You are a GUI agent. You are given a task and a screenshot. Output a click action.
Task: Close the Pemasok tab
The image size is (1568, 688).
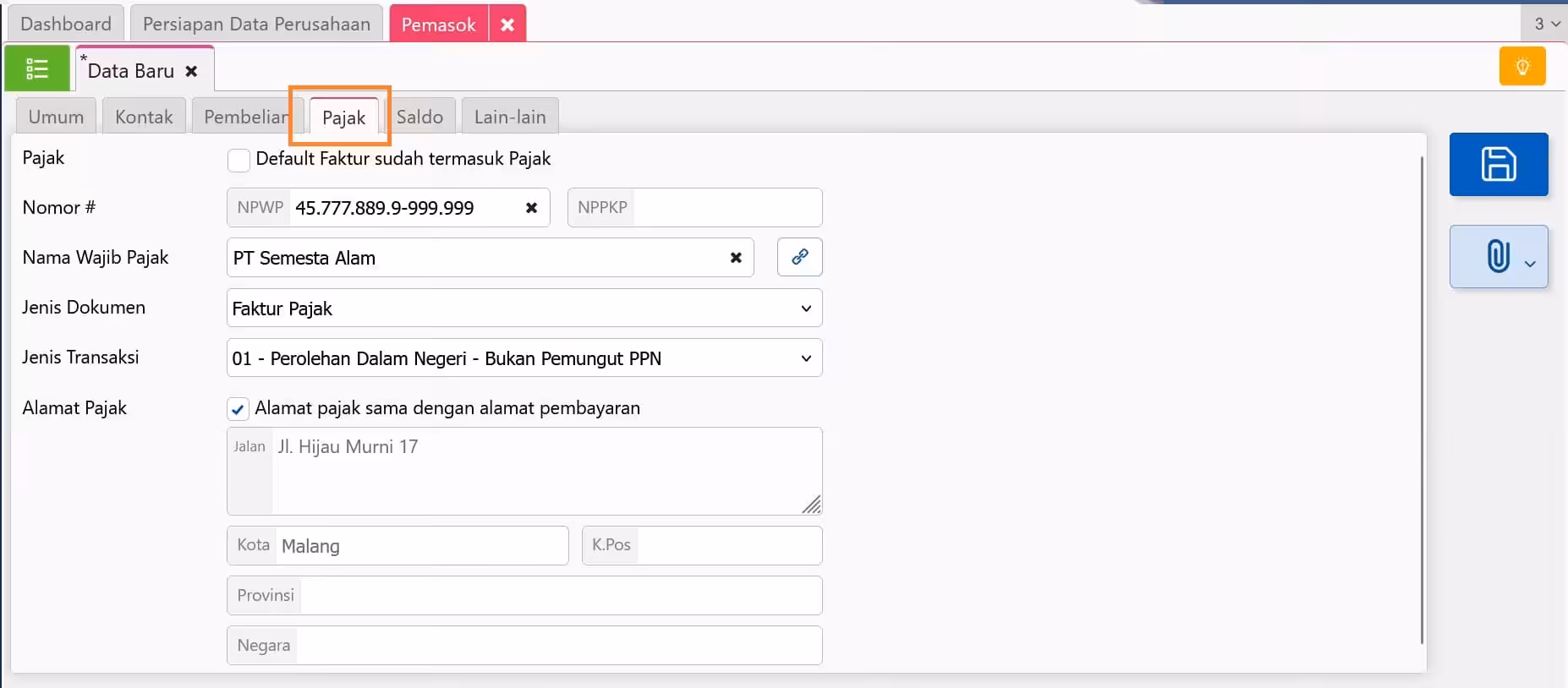coord(507,25)
